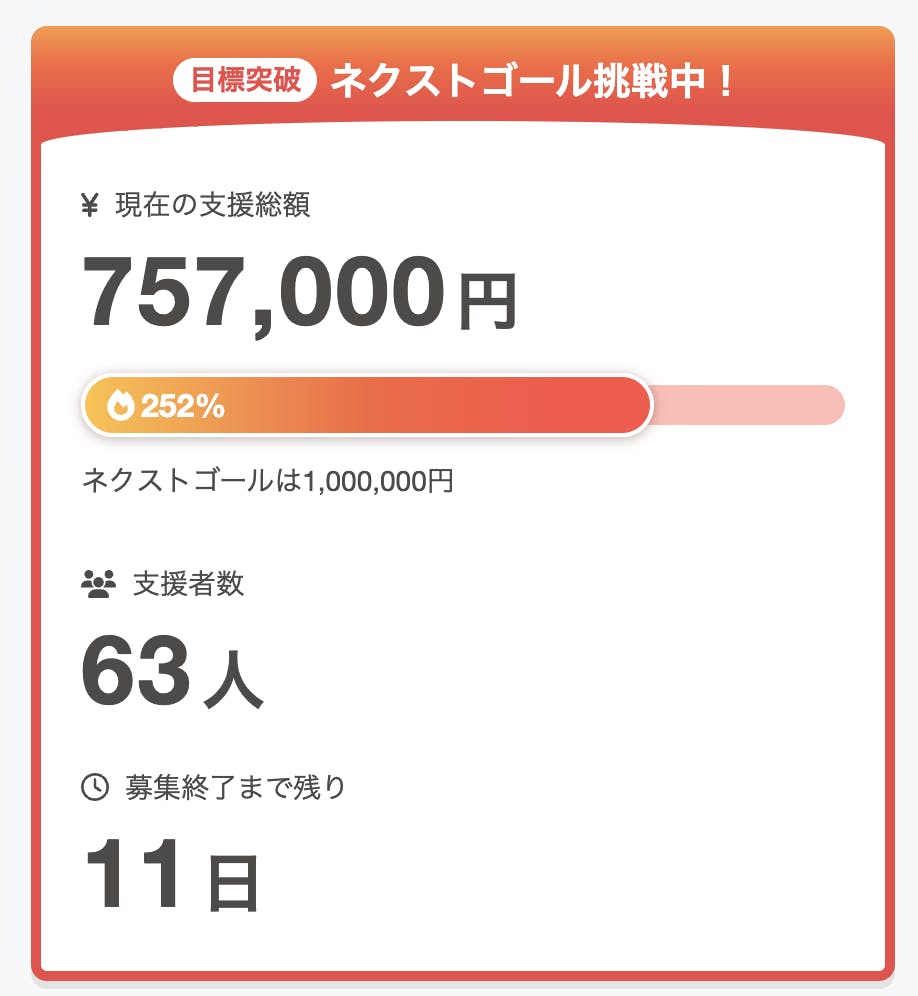Click the 支援者数 label
Viewport: 918px width, 996px height.
pos(189,584)
